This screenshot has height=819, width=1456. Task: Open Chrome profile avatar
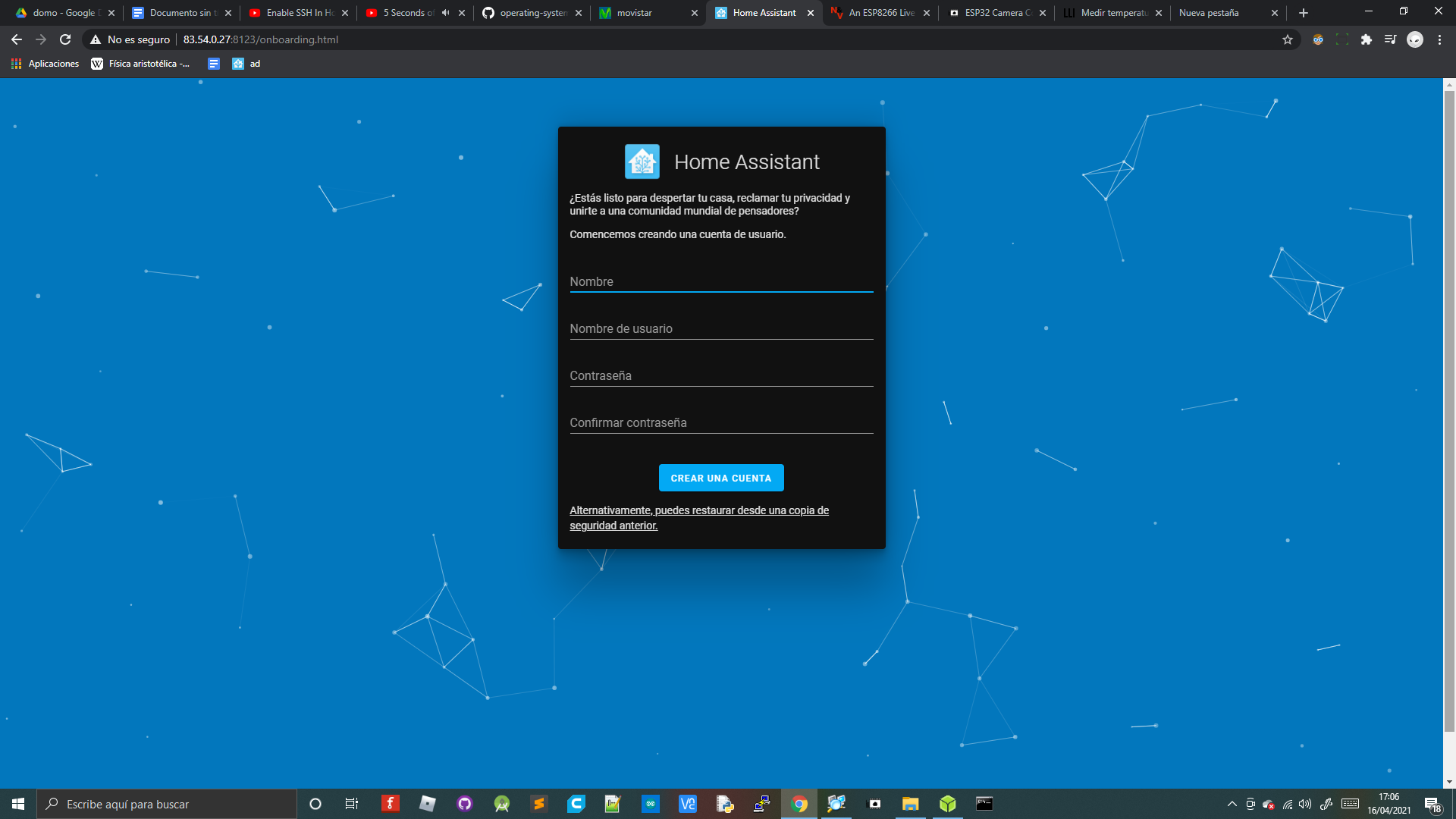(x=1415, y=39)
